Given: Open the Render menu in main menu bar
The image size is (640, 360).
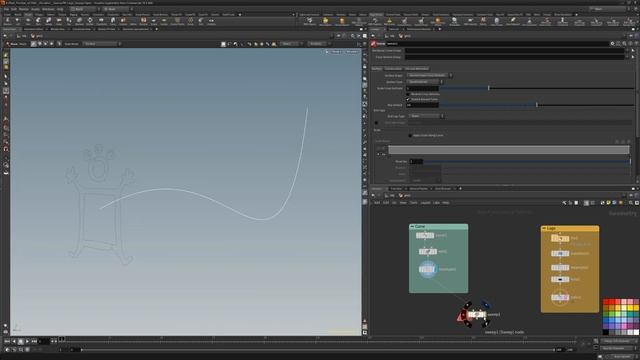Looking at the screenshot, I should click(x=24, y=9).
